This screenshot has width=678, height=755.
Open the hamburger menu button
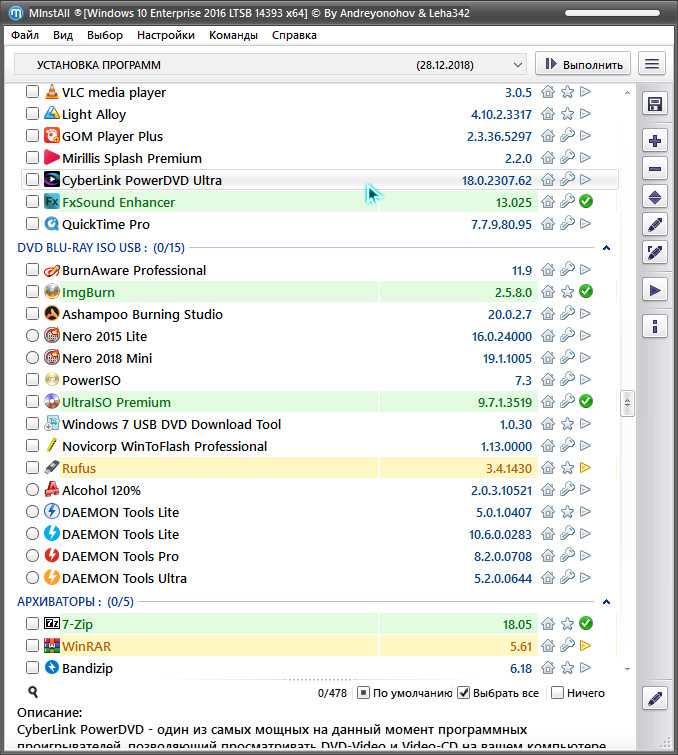click(x=653, y=65)
